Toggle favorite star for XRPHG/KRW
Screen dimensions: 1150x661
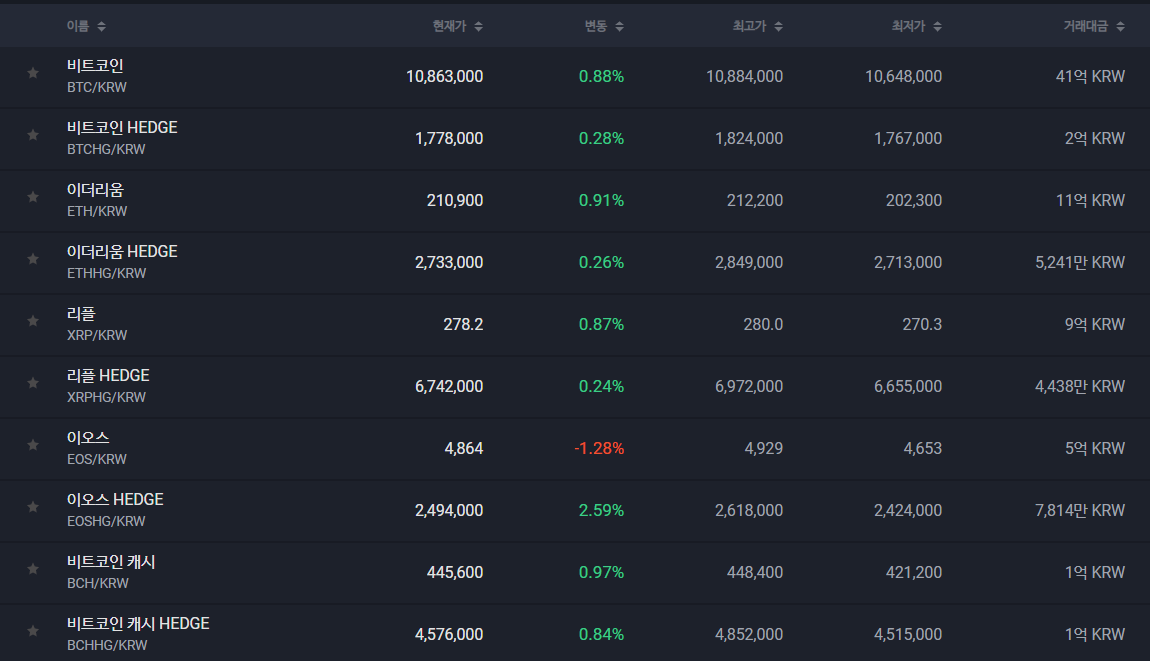[33, 383]
